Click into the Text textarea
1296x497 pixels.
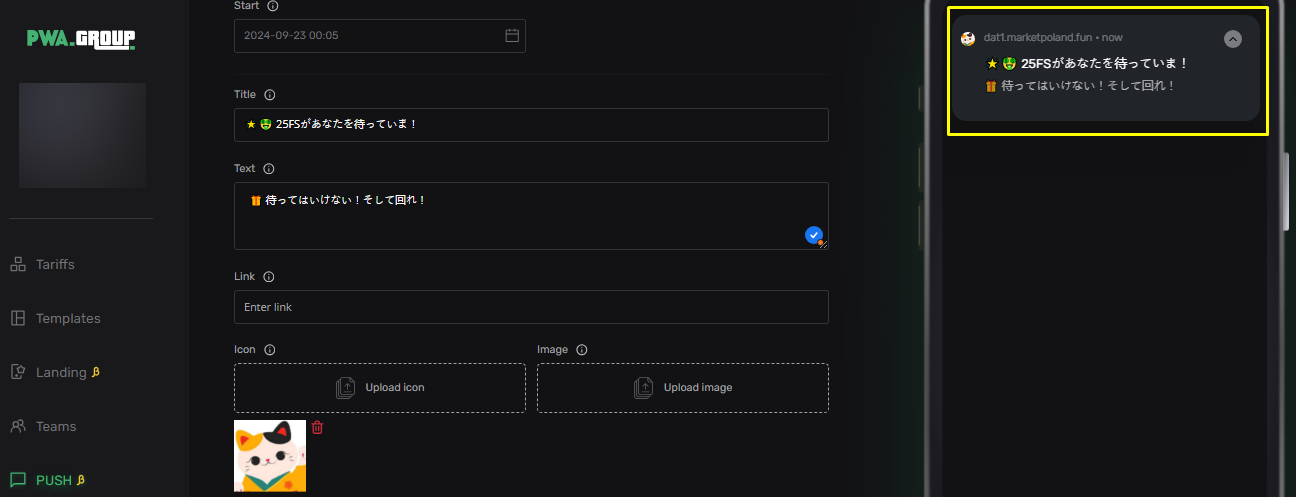pyautogui.click(x=531, y=216)
